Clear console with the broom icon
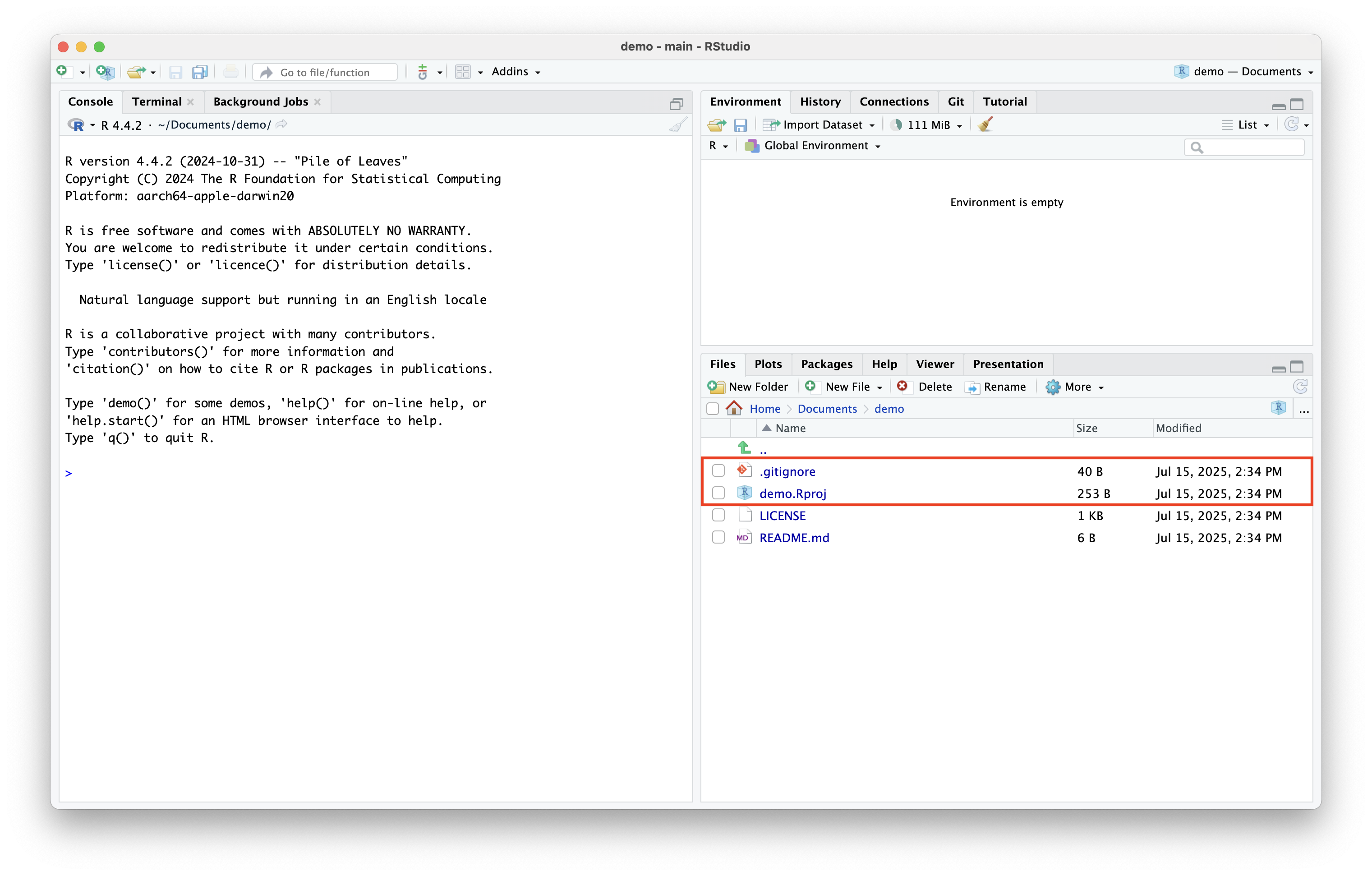Screen dimensions: 1372x876 click(678, 125)
